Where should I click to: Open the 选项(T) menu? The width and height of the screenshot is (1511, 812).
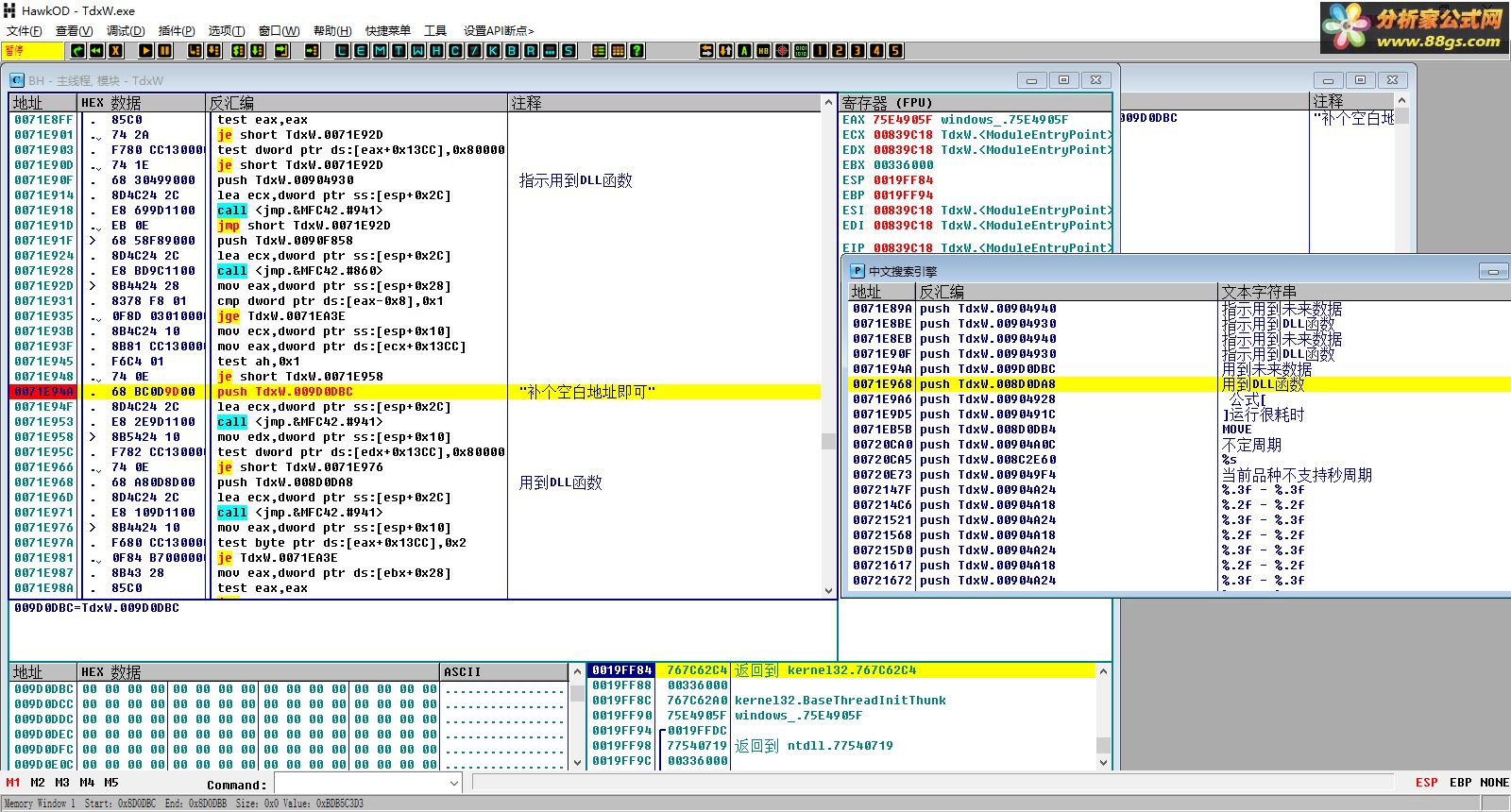[x=226, y=31]
